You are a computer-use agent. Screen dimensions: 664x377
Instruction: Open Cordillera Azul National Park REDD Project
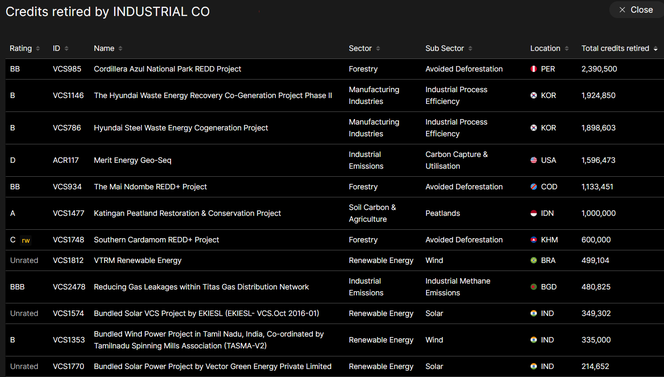167,69
